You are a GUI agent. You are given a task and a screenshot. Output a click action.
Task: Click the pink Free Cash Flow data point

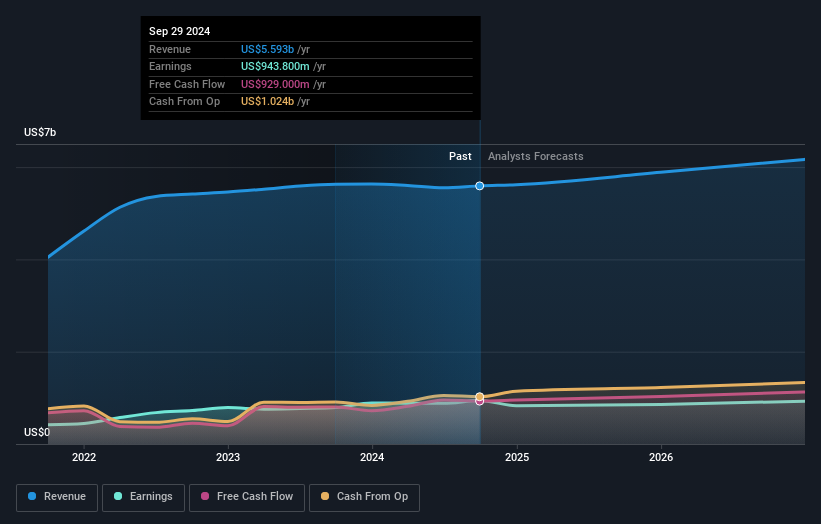(x=480, y=402)
